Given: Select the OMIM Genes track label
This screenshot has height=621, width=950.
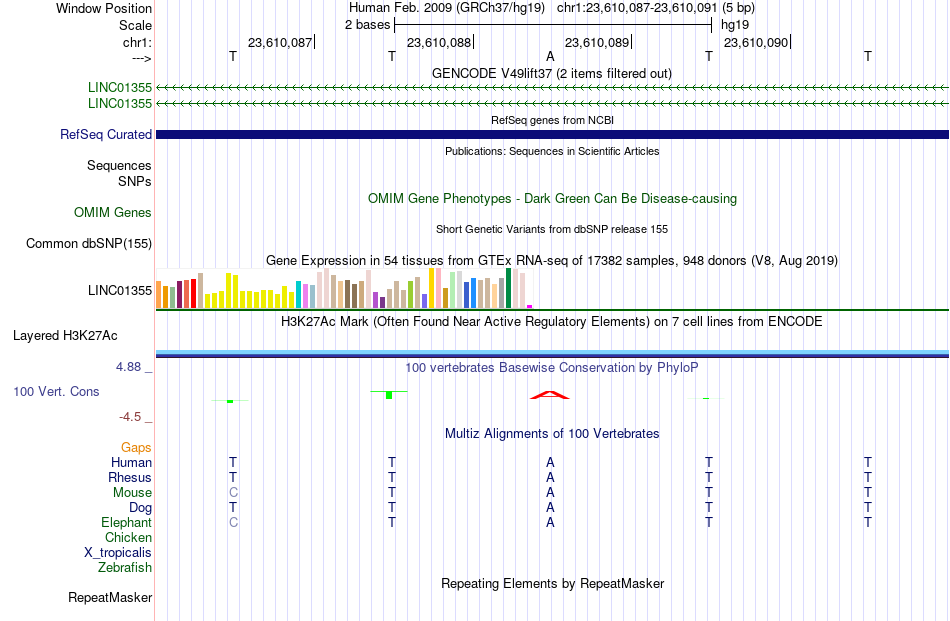Looking at the screenshot, I should (113, 213).
